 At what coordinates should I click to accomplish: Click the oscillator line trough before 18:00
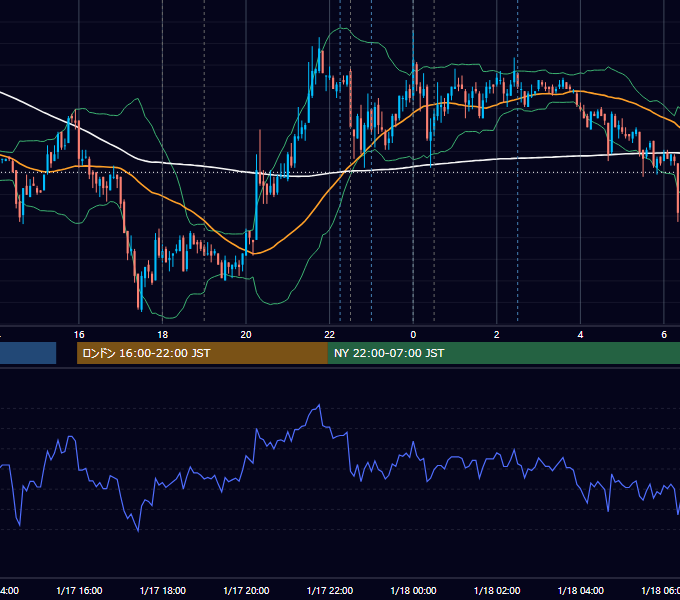(138, 530)
